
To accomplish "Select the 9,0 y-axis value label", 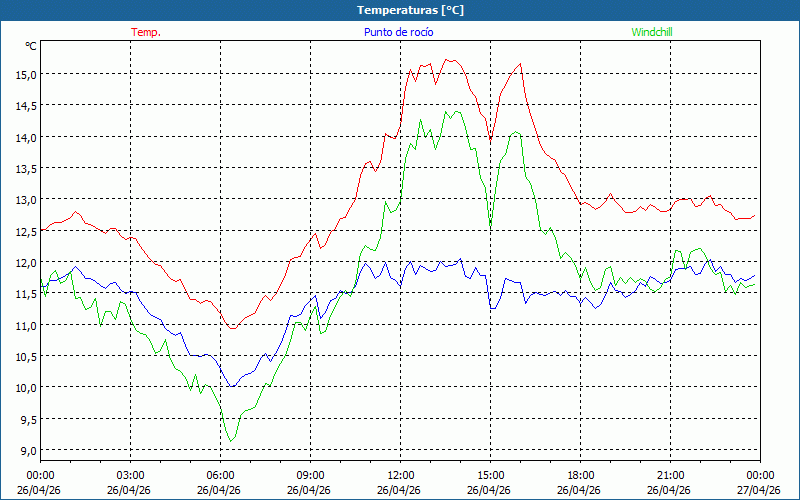I will point(27,450).
